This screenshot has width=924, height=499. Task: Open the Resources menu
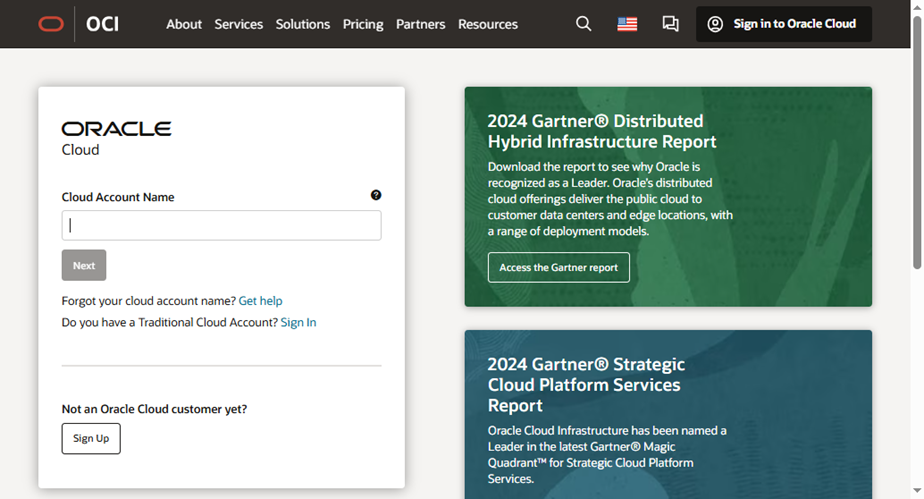[488, 24]
